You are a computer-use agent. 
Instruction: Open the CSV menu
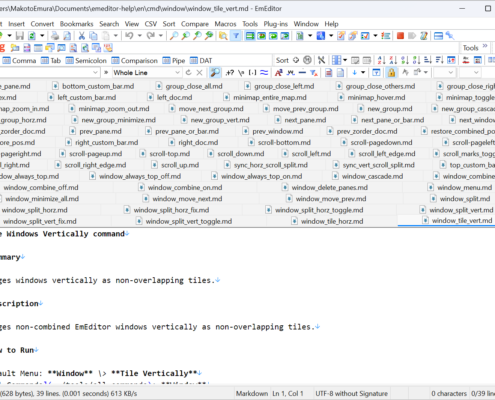coord(150,24)
